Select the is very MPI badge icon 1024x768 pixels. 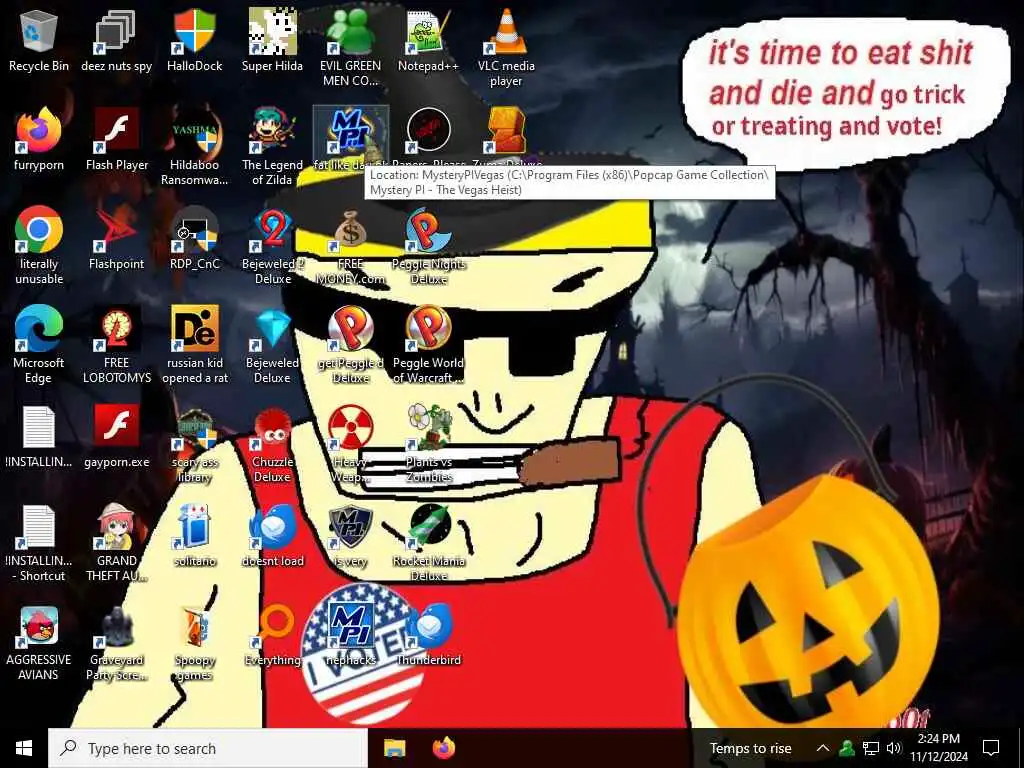pos(350,536)
